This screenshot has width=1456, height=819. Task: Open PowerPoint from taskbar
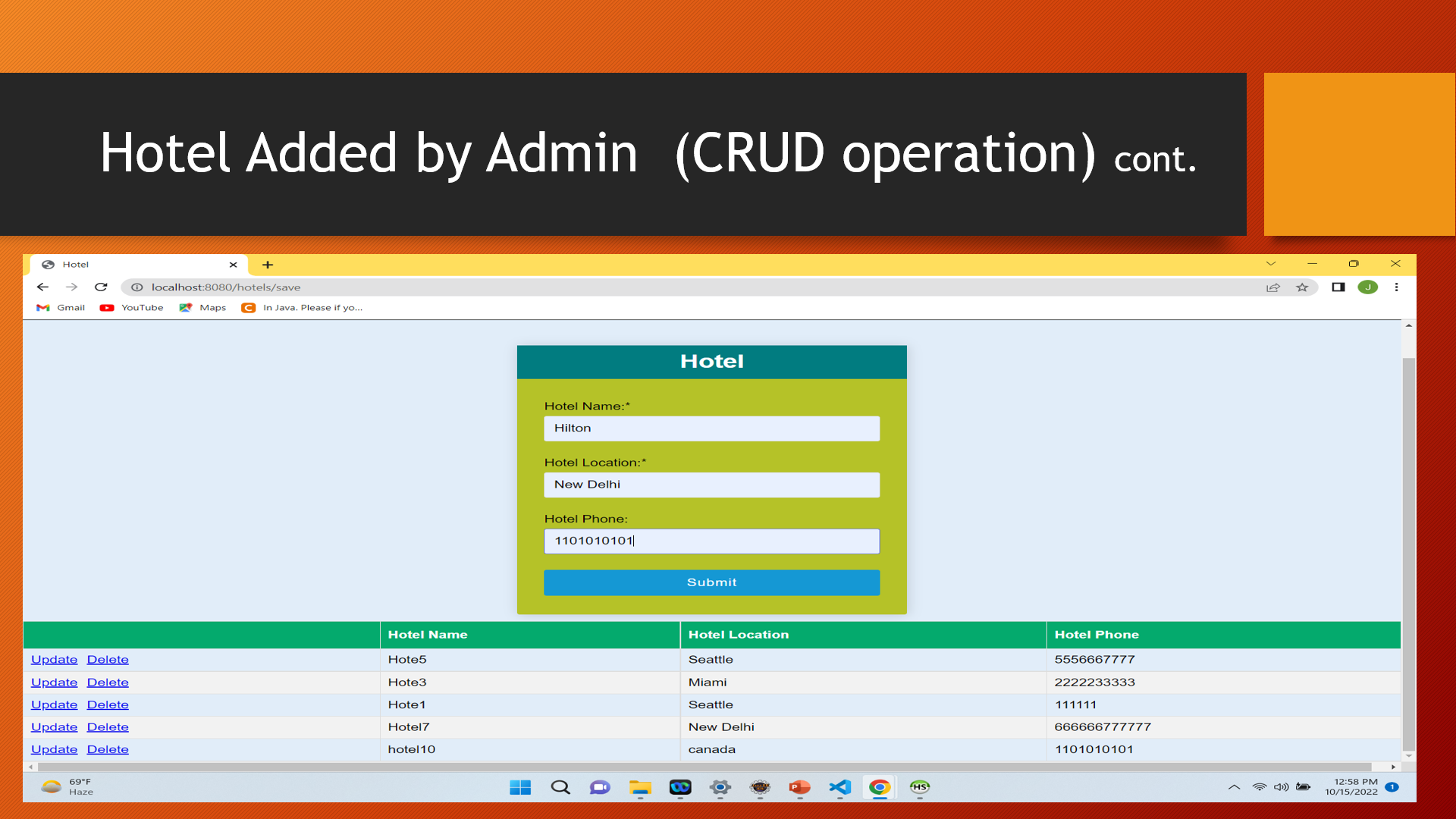click(x=799, y=787)
